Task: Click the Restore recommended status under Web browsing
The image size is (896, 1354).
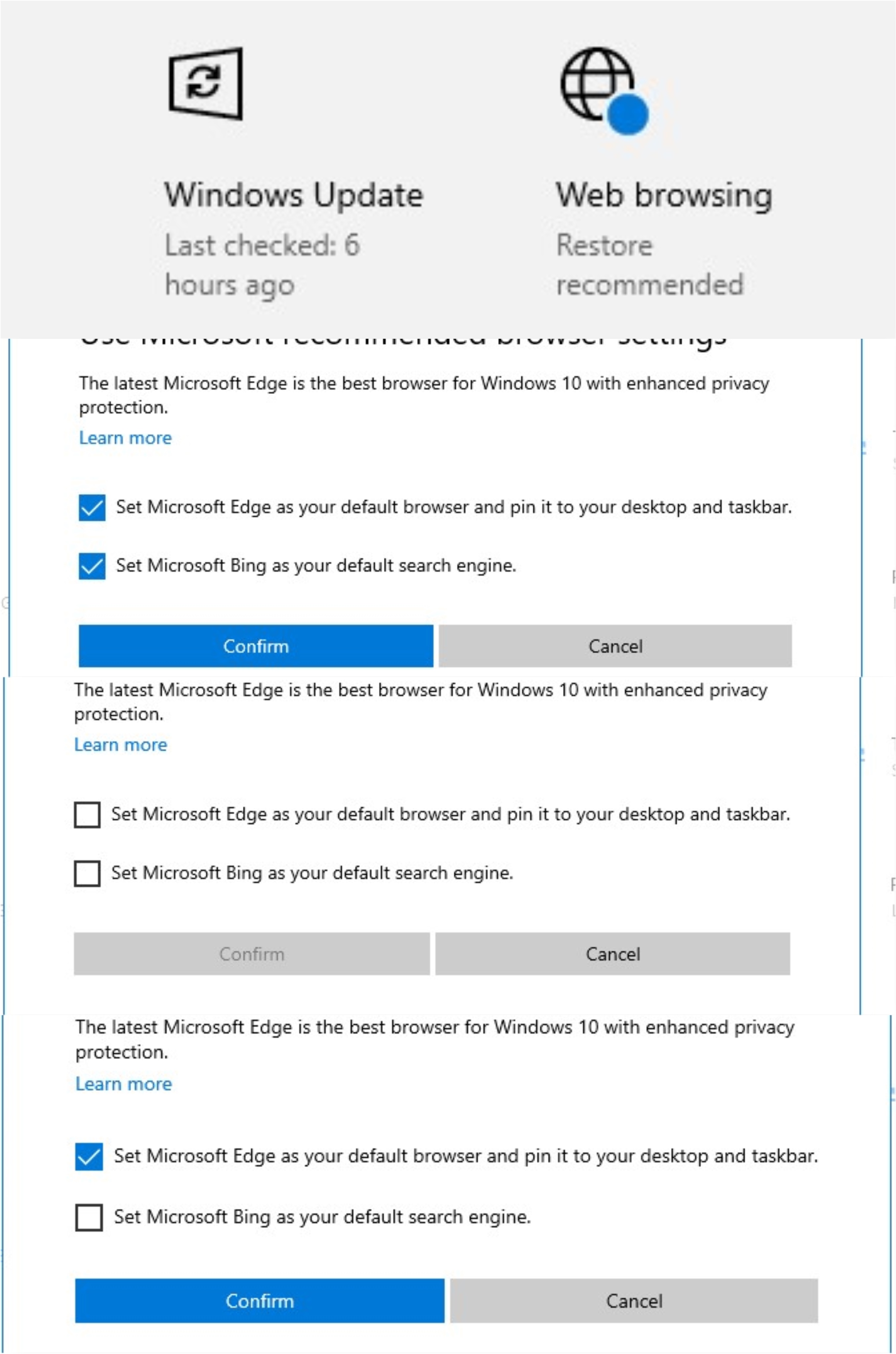Action: 650,265
